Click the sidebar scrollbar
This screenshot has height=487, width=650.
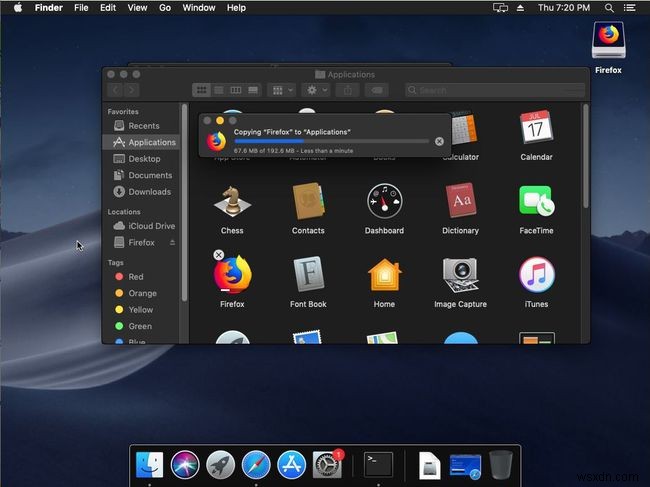(x=184, y=203)
